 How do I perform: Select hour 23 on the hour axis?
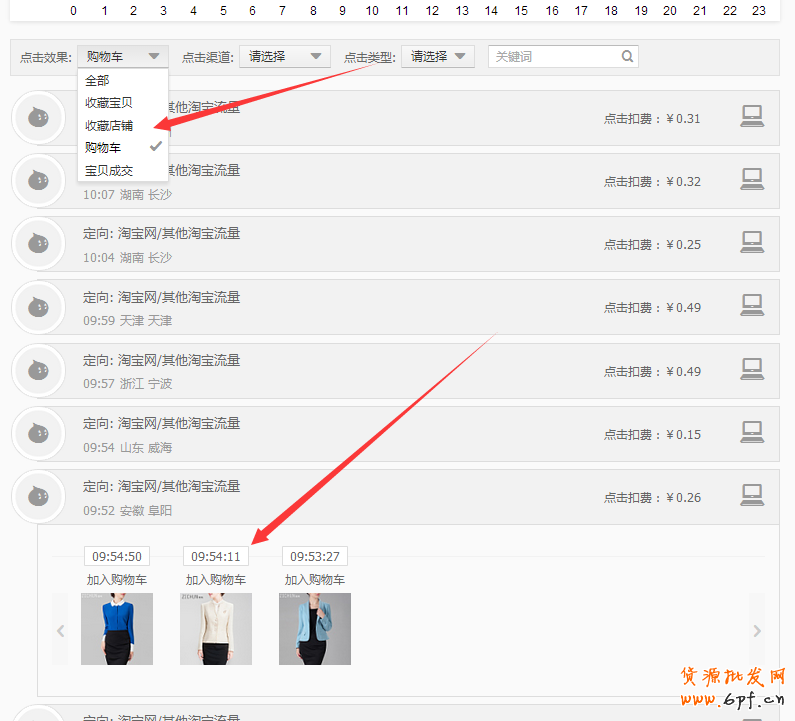(x=758, y=11)
